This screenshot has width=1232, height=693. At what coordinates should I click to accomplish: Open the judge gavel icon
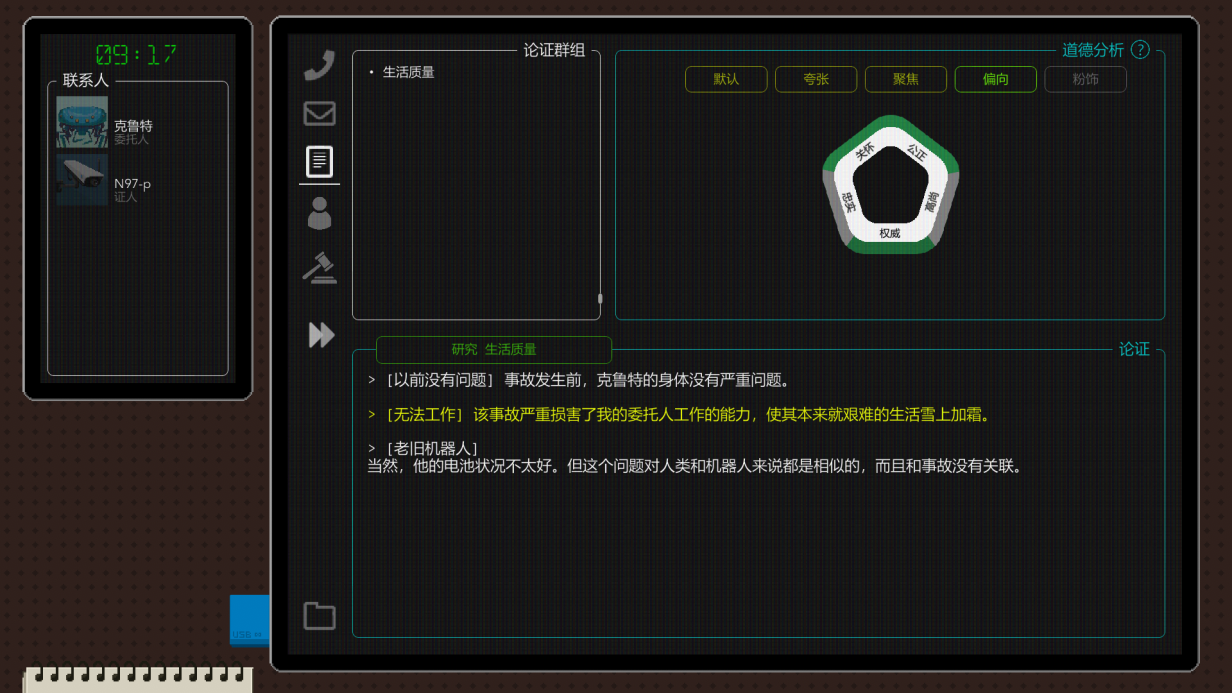[x=319, y=268]
